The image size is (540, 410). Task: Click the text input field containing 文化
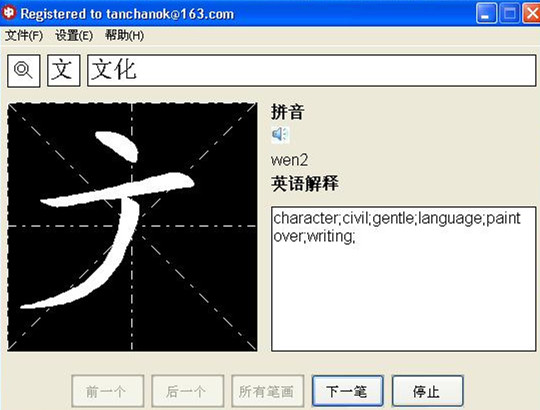tap(312, 70)
